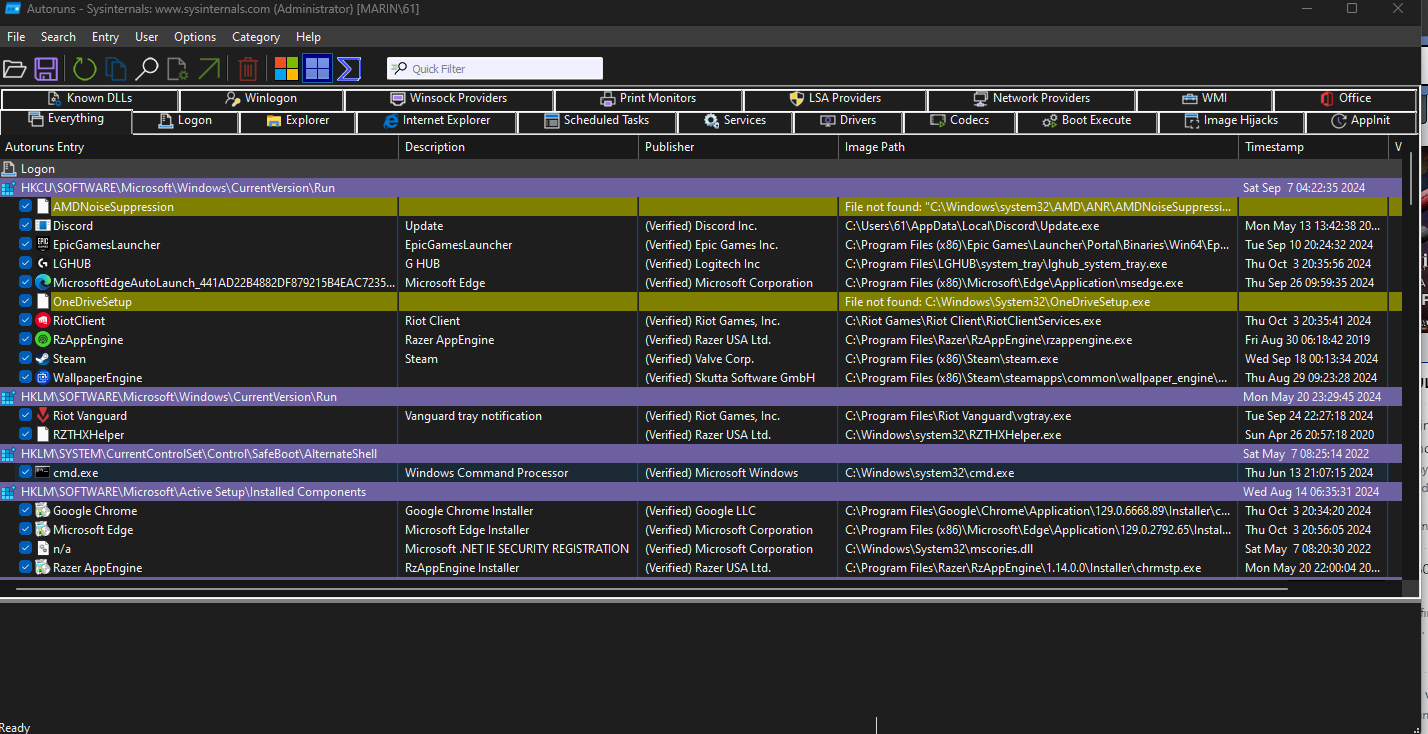This screenshot has height=734, width=1428.
Task: Disable the Steam autorun checkbox
Action: 26,359
